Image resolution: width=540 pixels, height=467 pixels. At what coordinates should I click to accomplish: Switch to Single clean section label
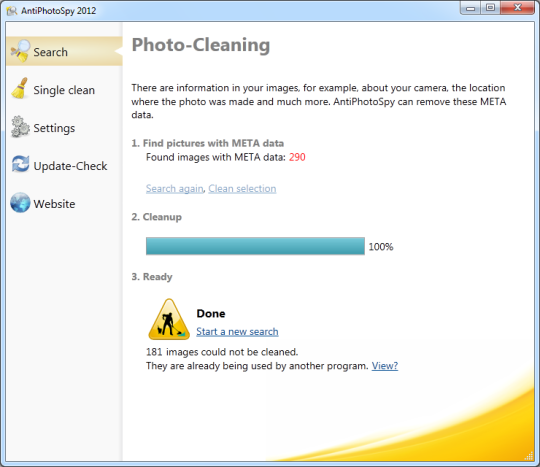[64, 90]
